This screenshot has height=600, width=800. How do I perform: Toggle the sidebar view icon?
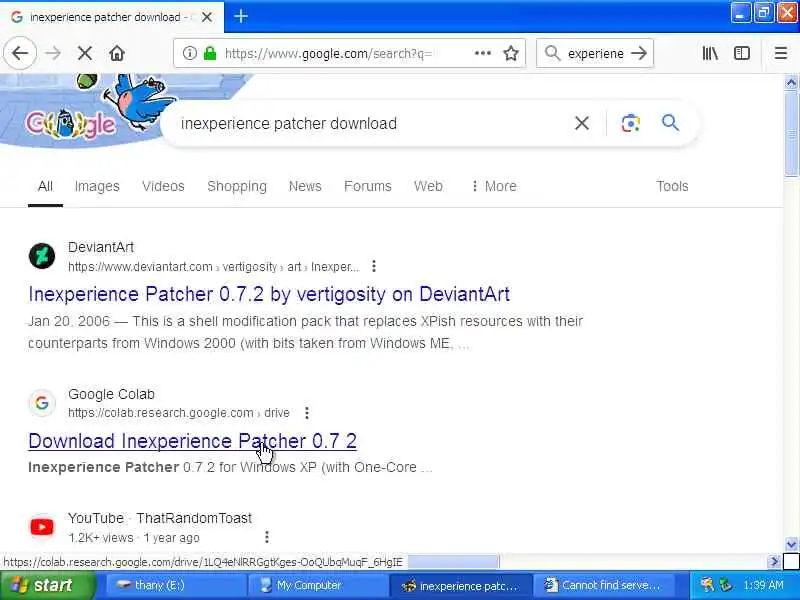pyautogui.click(x=741, y=53)
